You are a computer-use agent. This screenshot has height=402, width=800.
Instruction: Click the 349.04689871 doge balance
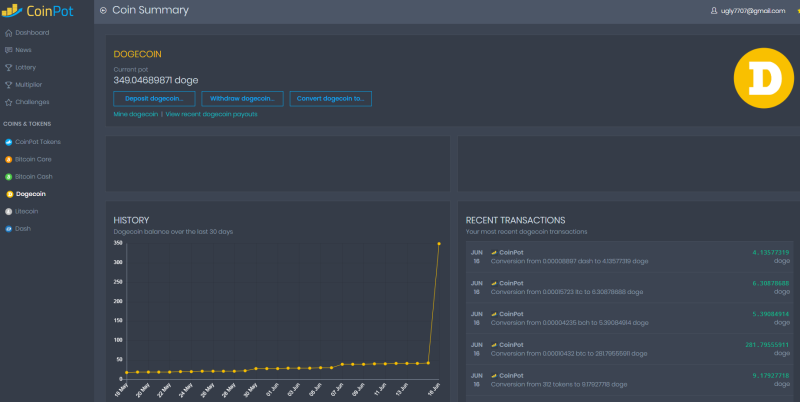(x=156, y=80)
